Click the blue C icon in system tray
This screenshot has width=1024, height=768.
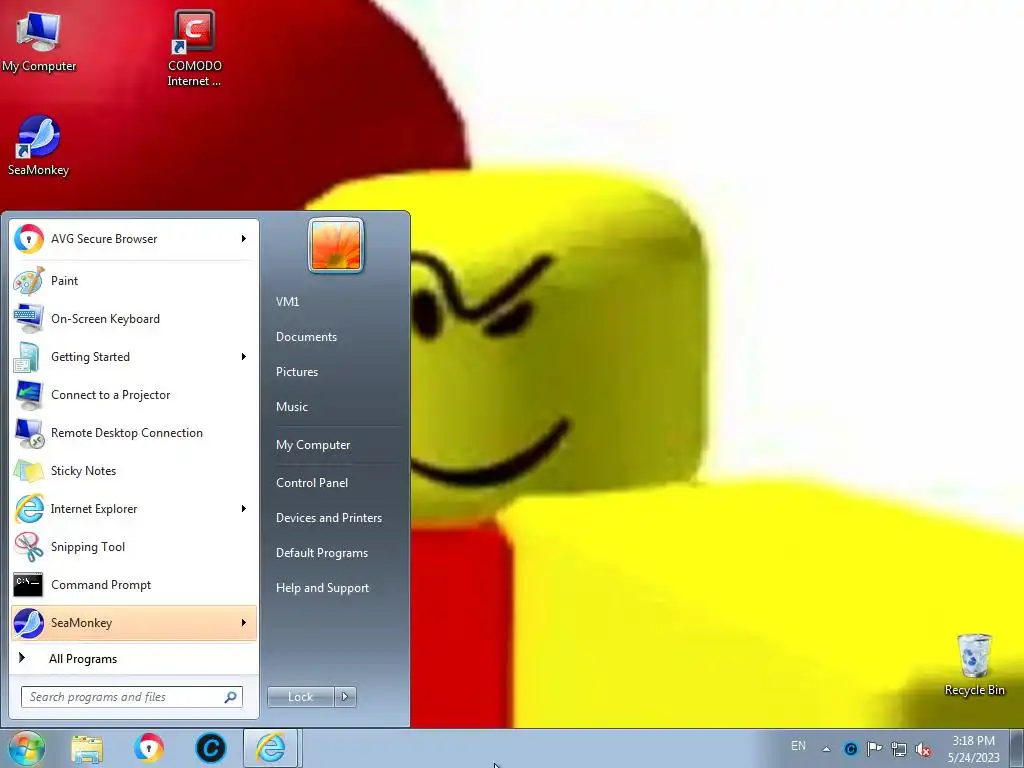(850, 749)
